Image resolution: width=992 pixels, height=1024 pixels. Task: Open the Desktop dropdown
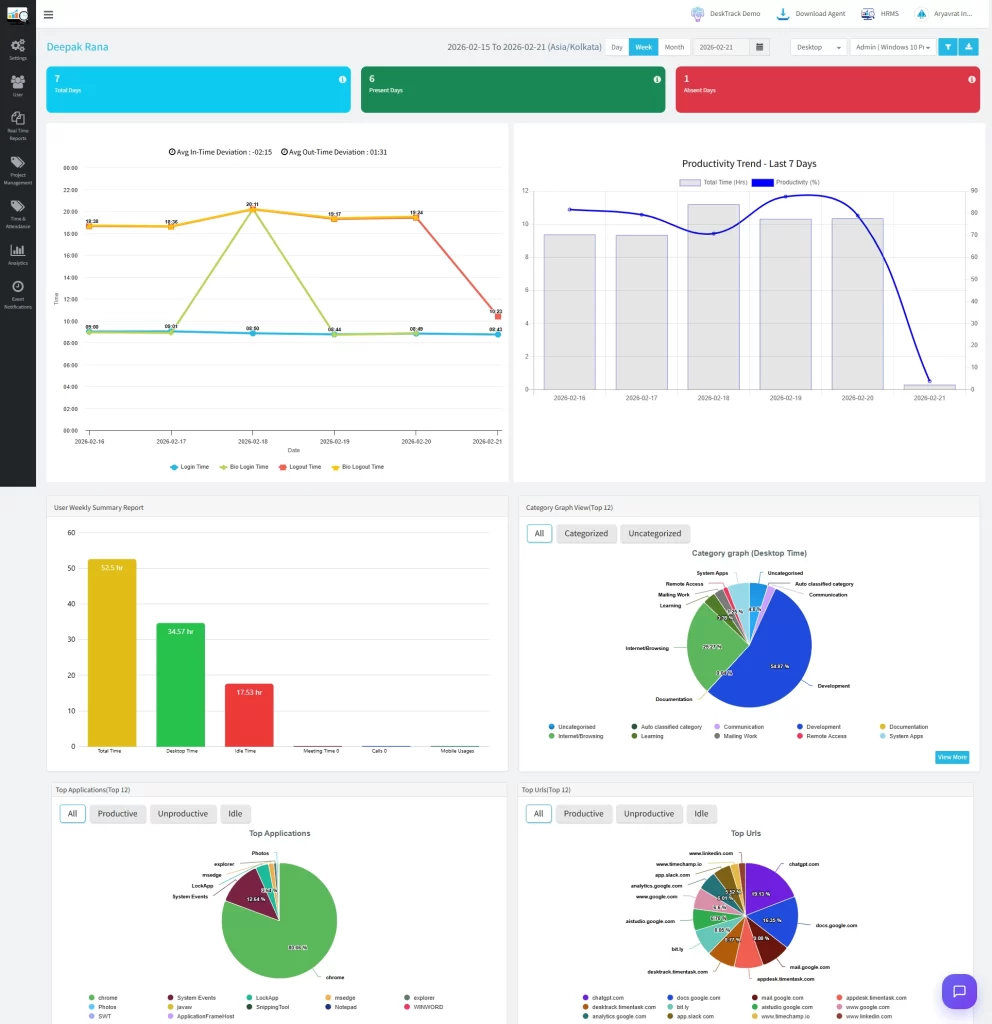point(818,47)
